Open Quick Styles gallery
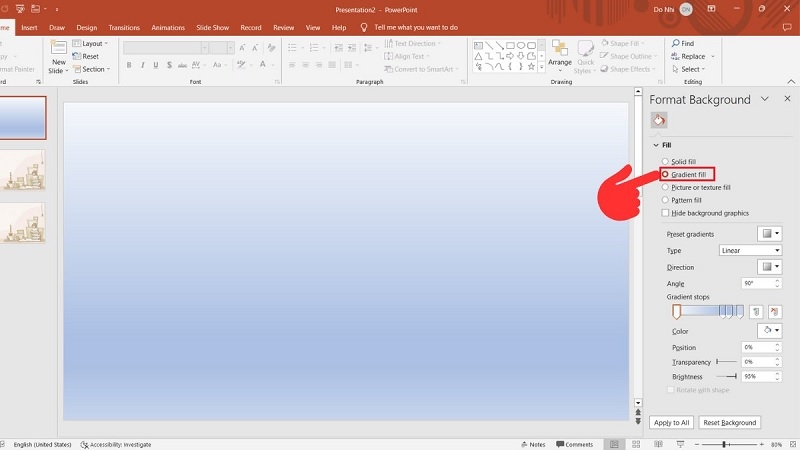This screenshot has height=450, width=800. click(585, 57)
